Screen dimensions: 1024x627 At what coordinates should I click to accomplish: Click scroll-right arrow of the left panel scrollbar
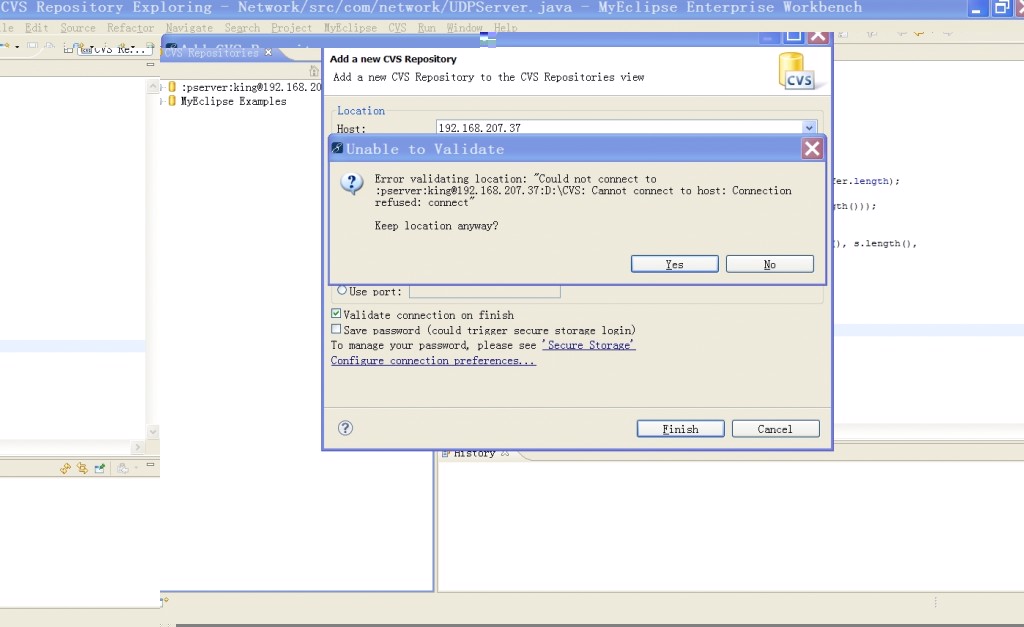137,447
